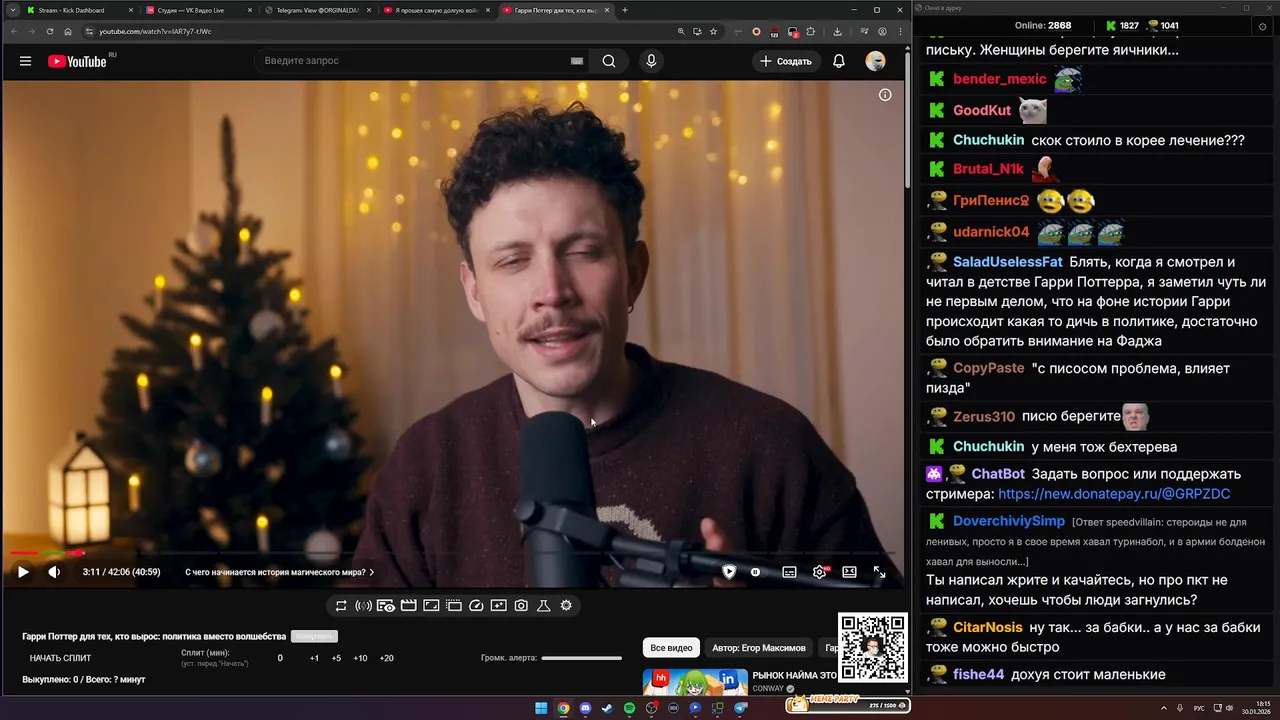This screenshot has height=720, width=1280.
Task: Switch to theater mode
Action: click(x=849, y=572)
